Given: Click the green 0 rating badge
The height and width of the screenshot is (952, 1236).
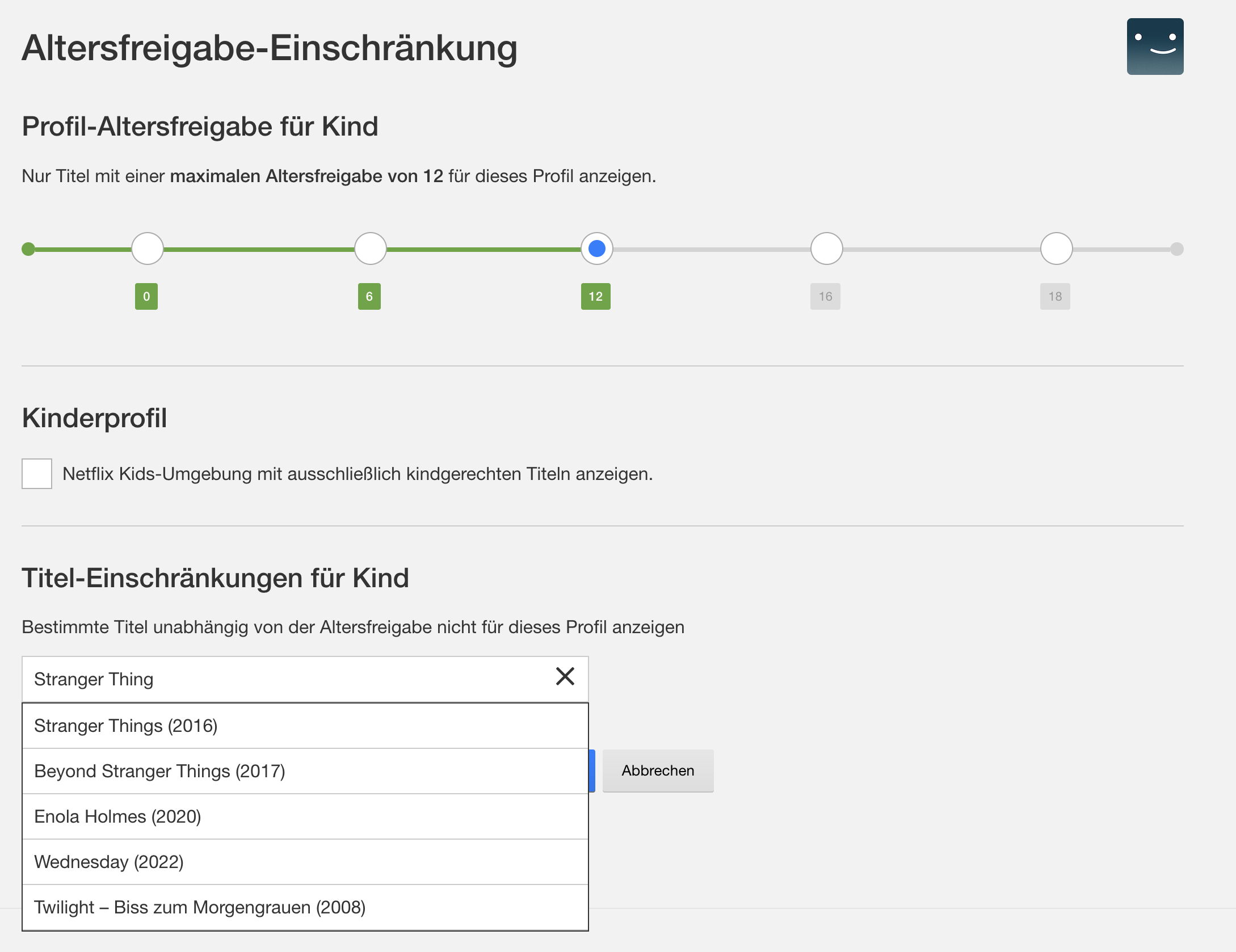Looking at the screenshot, I should point(146,296).
